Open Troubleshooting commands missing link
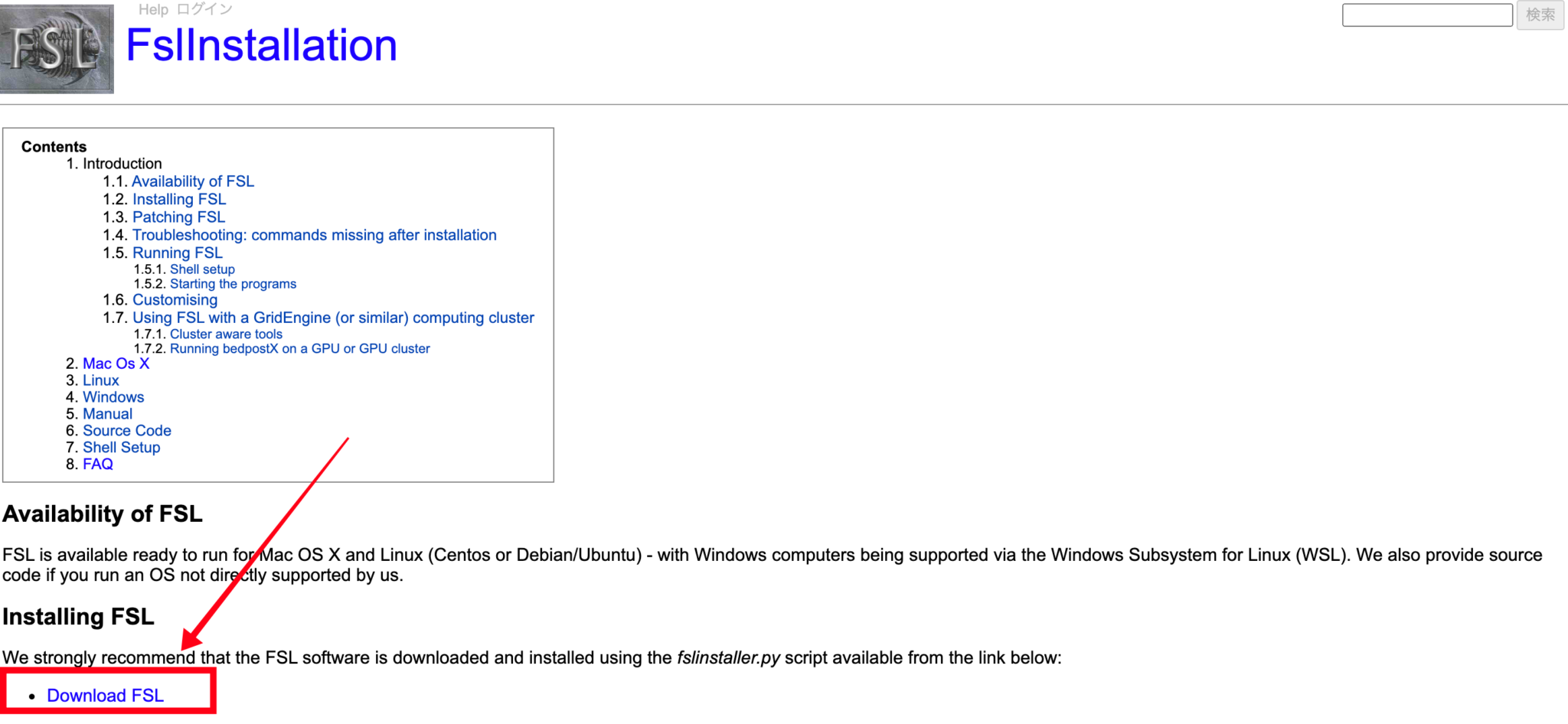 (x=314, y=235)
